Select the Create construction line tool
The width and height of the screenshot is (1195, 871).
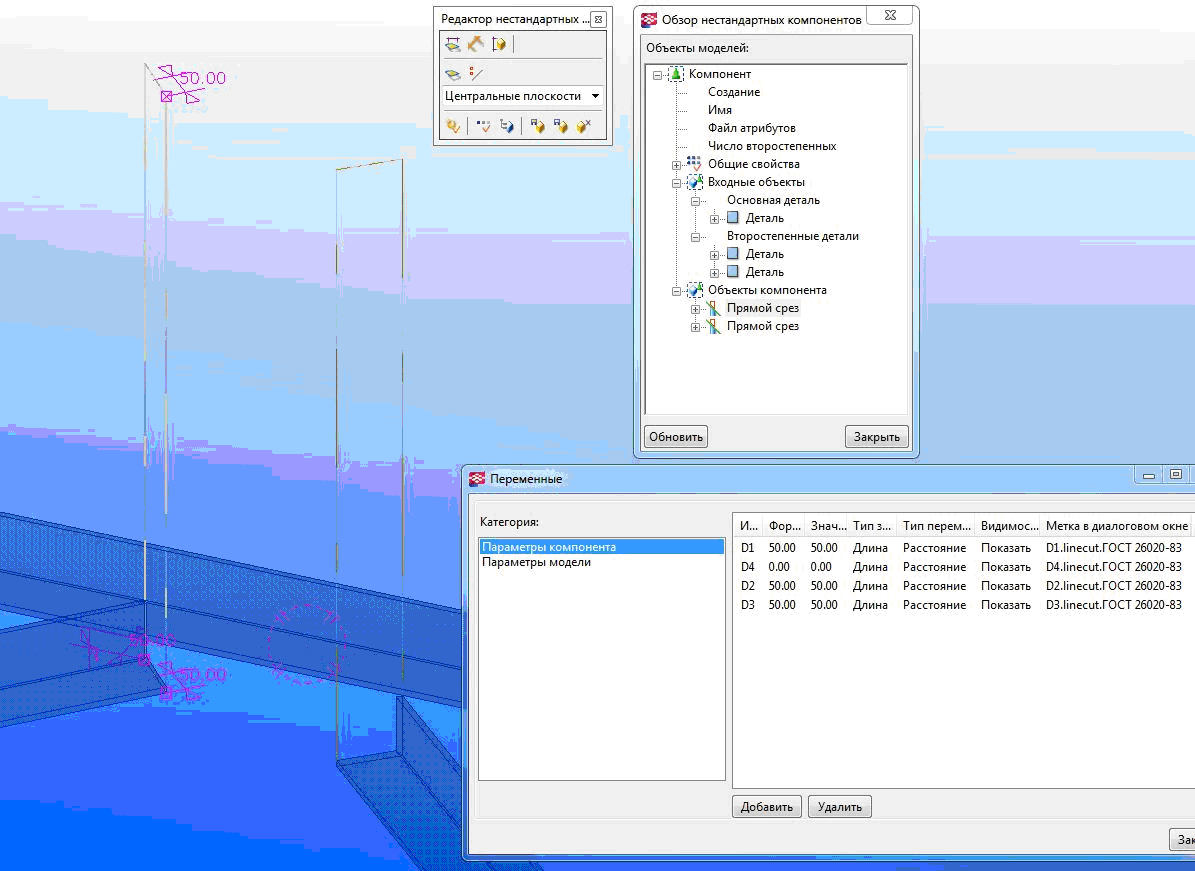(x=476, y=73)
